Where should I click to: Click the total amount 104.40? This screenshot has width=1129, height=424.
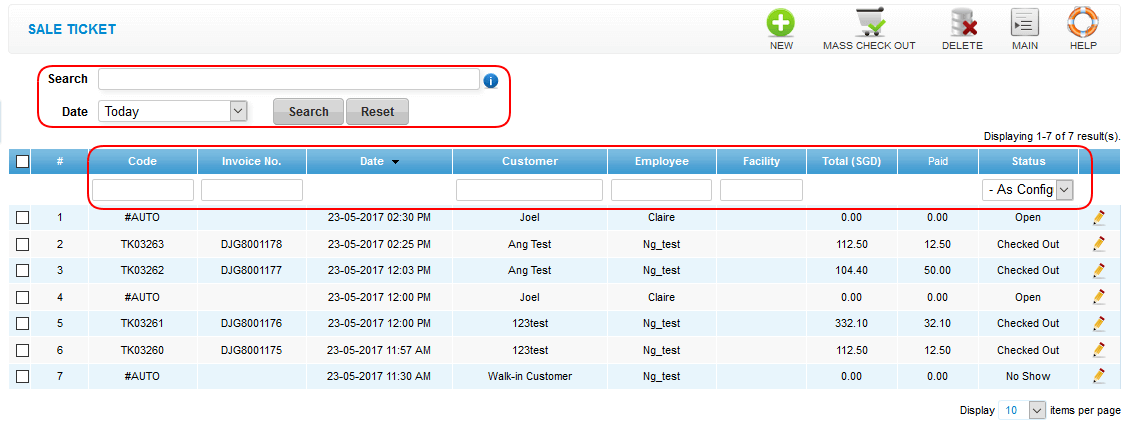850,271
